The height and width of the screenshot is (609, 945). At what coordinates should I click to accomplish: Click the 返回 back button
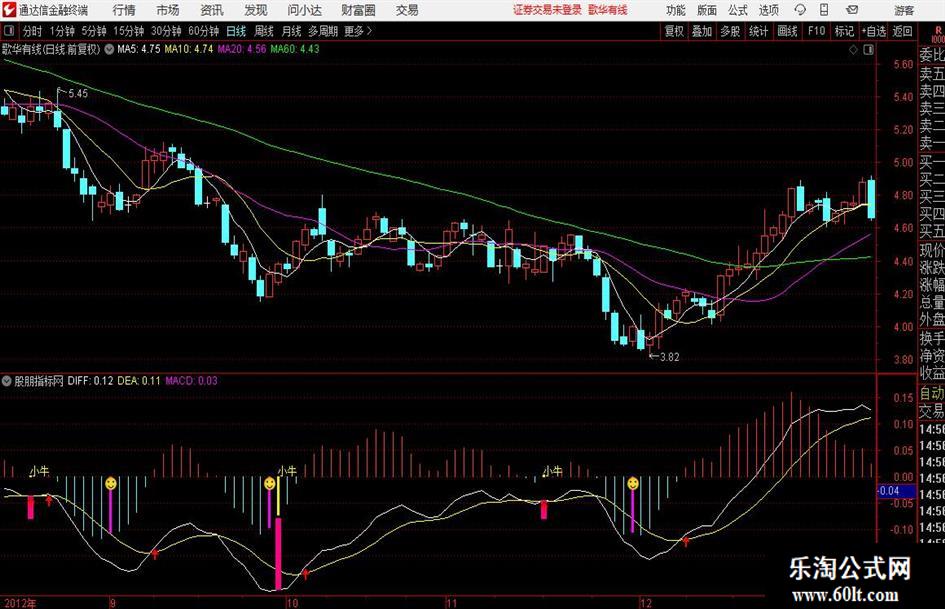902,31
